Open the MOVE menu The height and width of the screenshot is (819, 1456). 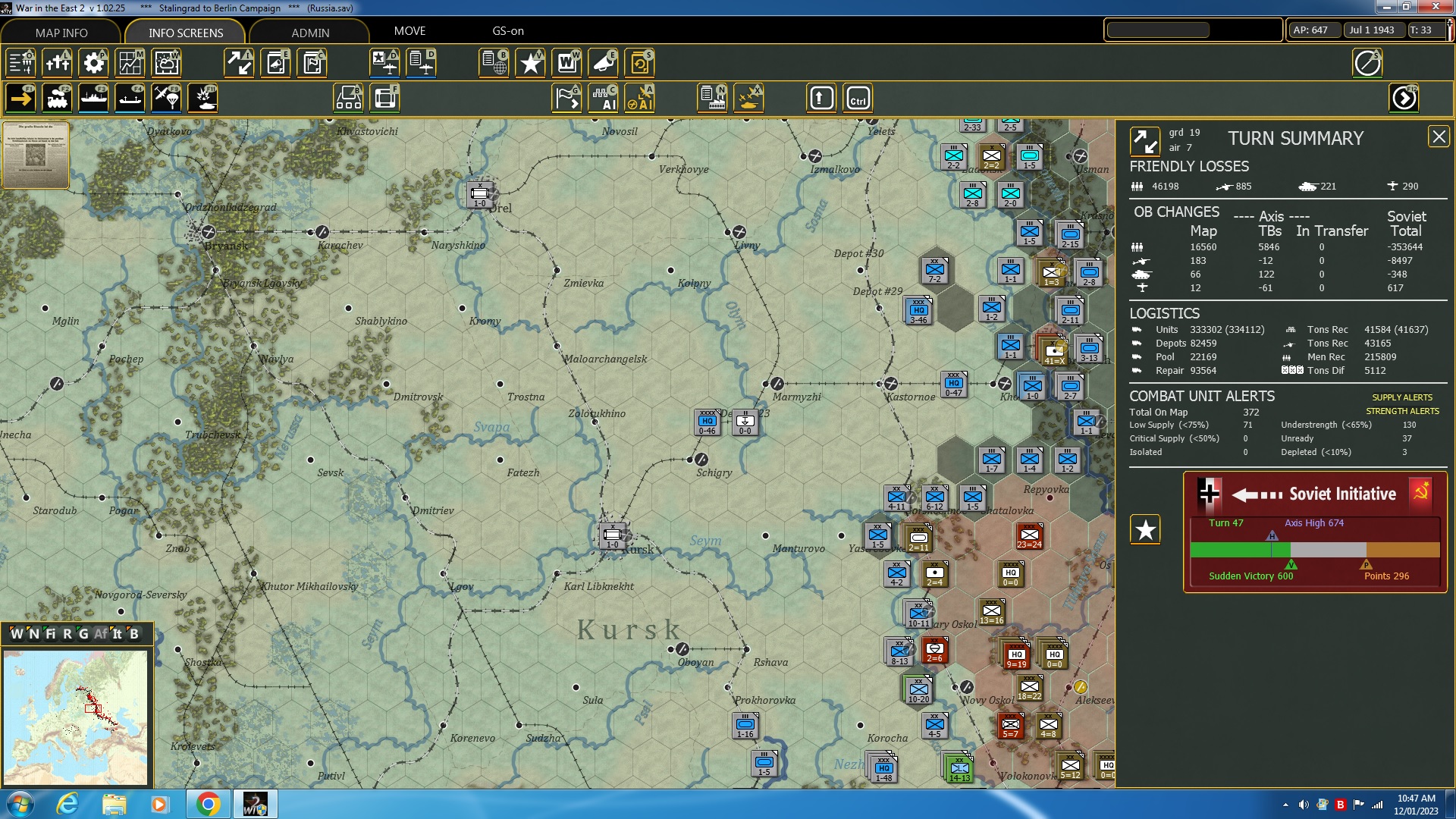(409, 31)
